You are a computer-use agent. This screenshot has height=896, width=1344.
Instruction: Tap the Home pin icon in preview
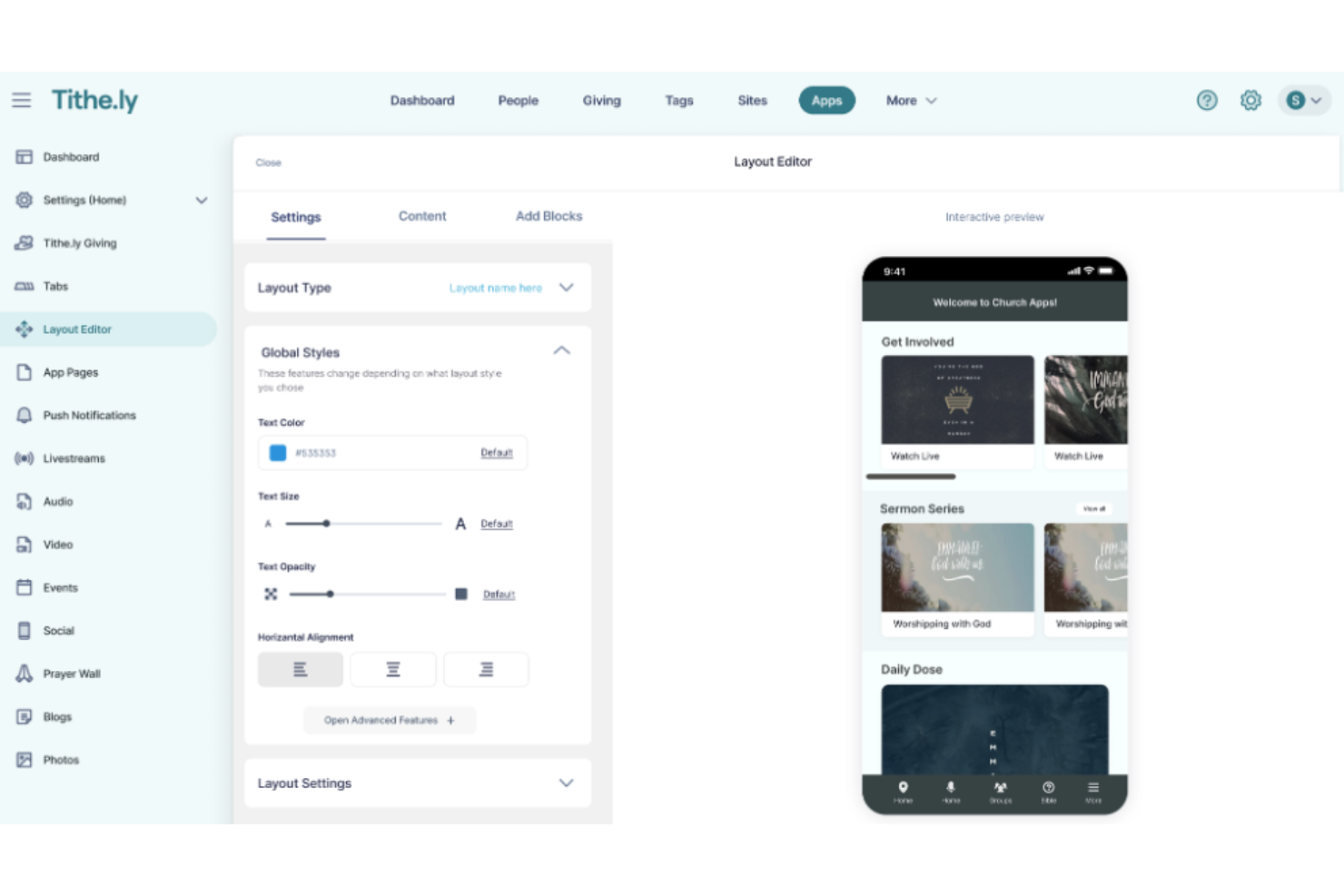903,787
